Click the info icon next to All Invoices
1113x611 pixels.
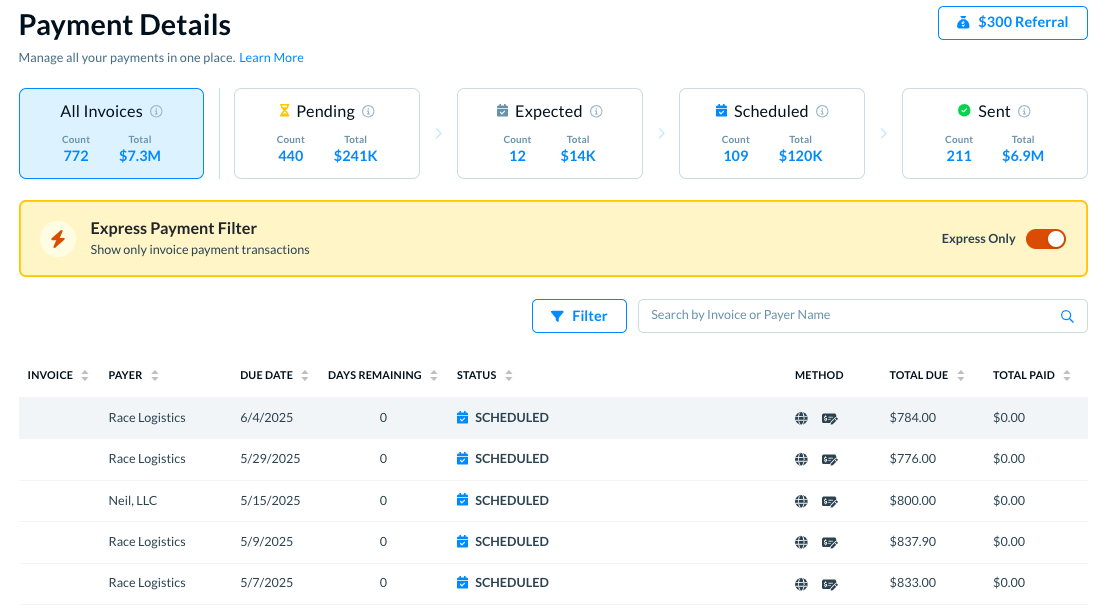(x=157, y=112)
